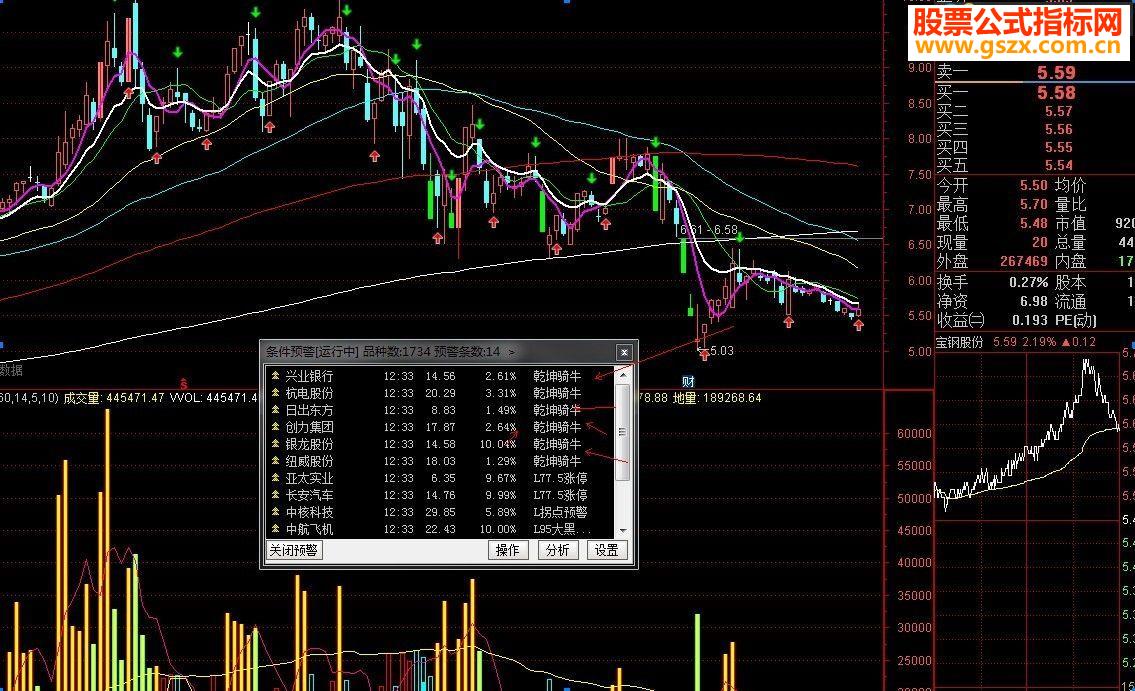Click the alert icon beside 创力集团
The width and height of the screenshot is (1135, 691).
click(x=275, y=427)
